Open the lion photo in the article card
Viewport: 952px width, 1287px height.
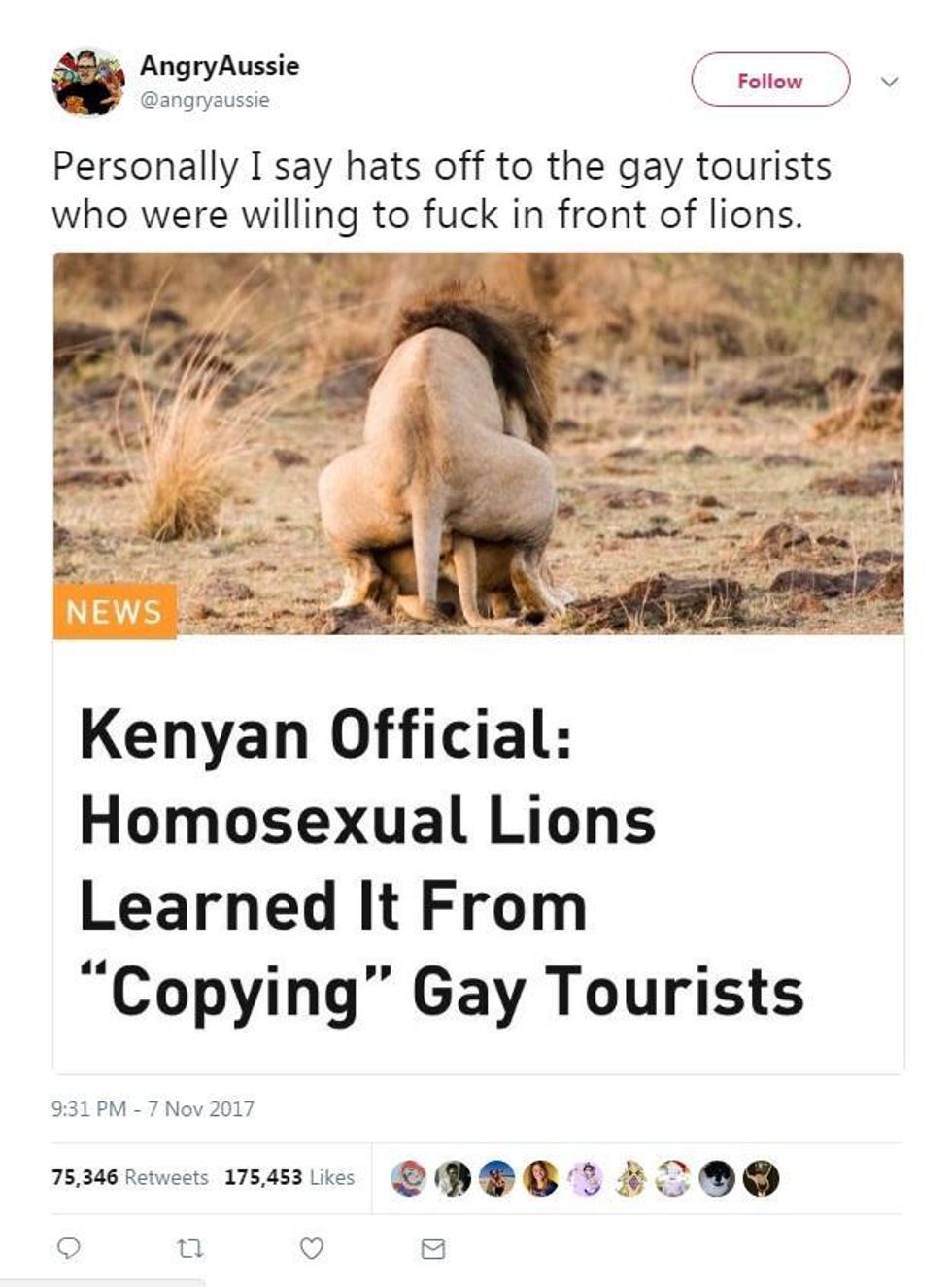(x=478, y=443)
